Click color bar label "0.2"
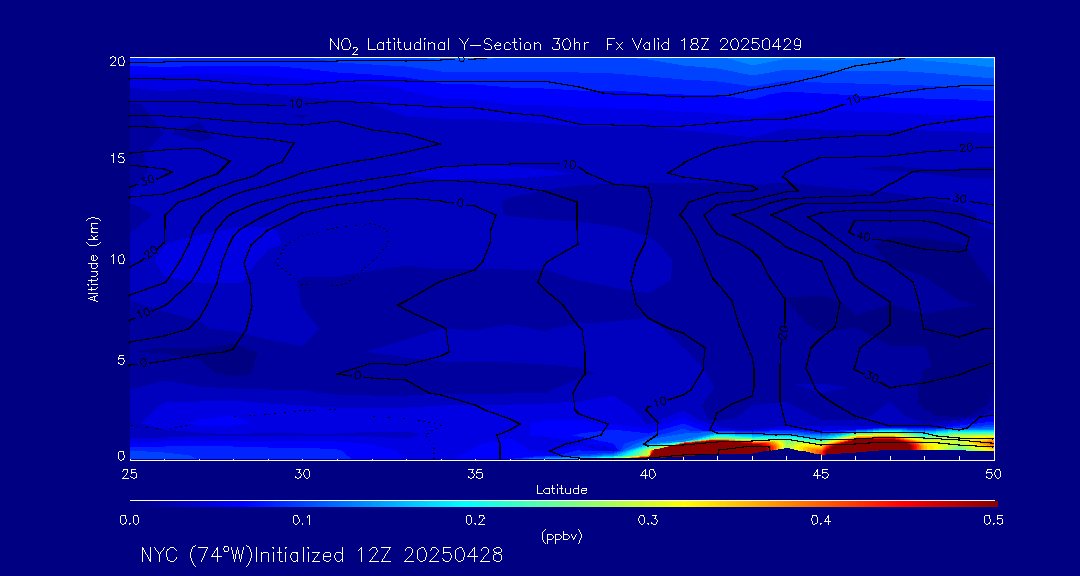 475,520
